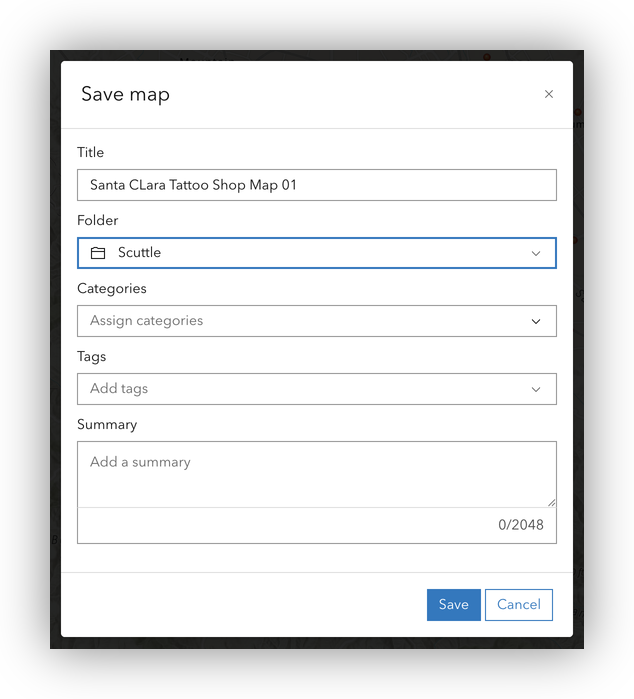Open the Assign categories dropdown arrow
Screen dimensions: 634x699
point(536,321)
